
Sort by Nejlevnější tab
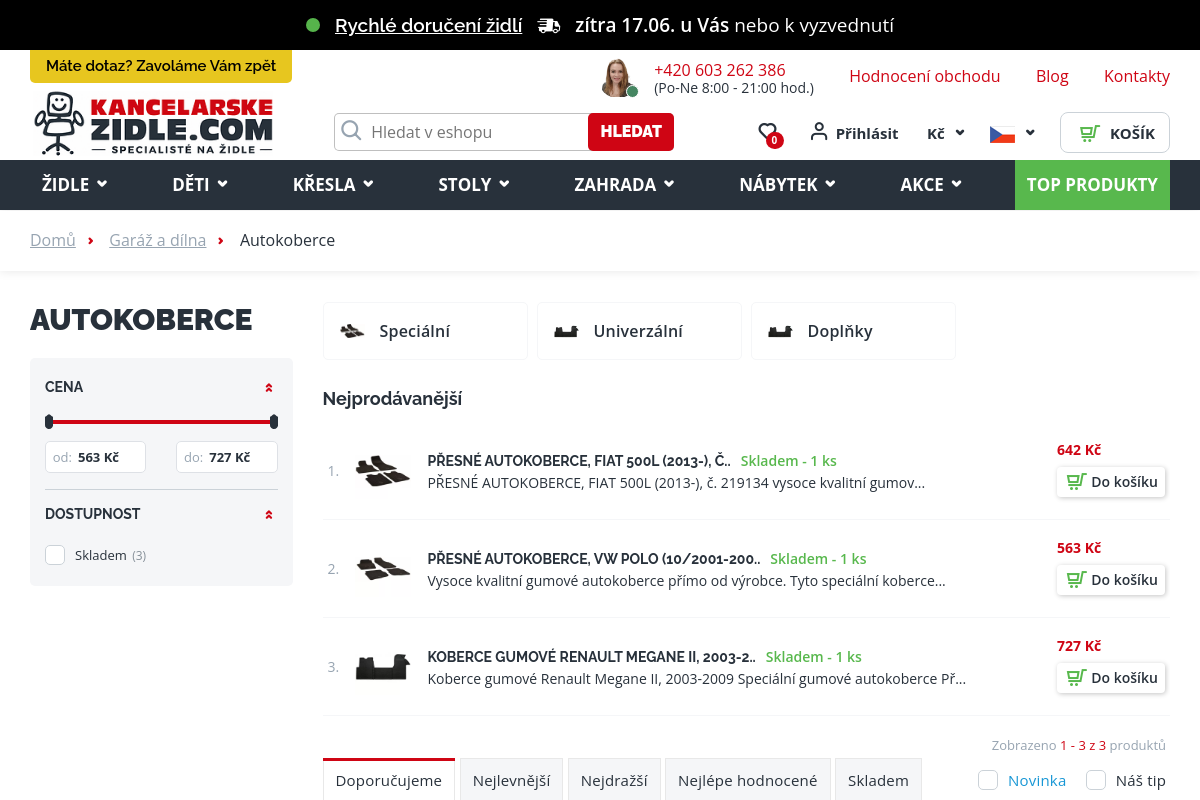pos(512,780)
